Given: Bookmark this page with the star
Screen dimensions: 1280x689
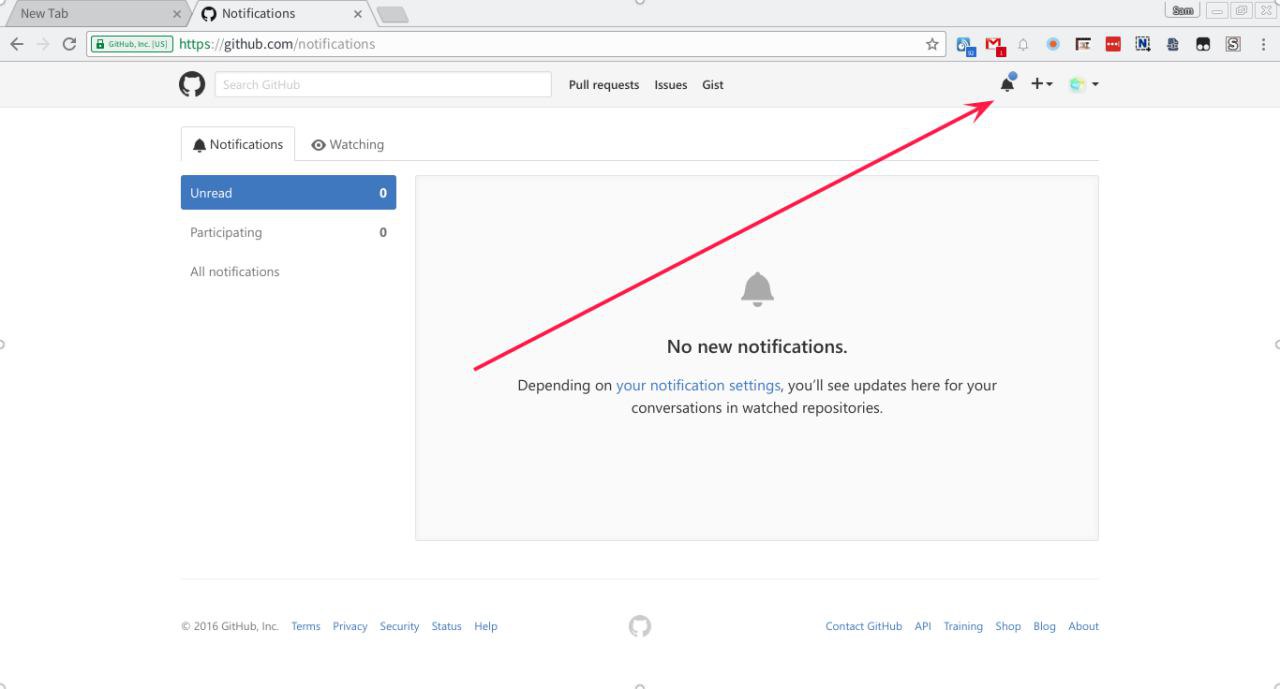Looking at the screenshot, I should point(932,44).
